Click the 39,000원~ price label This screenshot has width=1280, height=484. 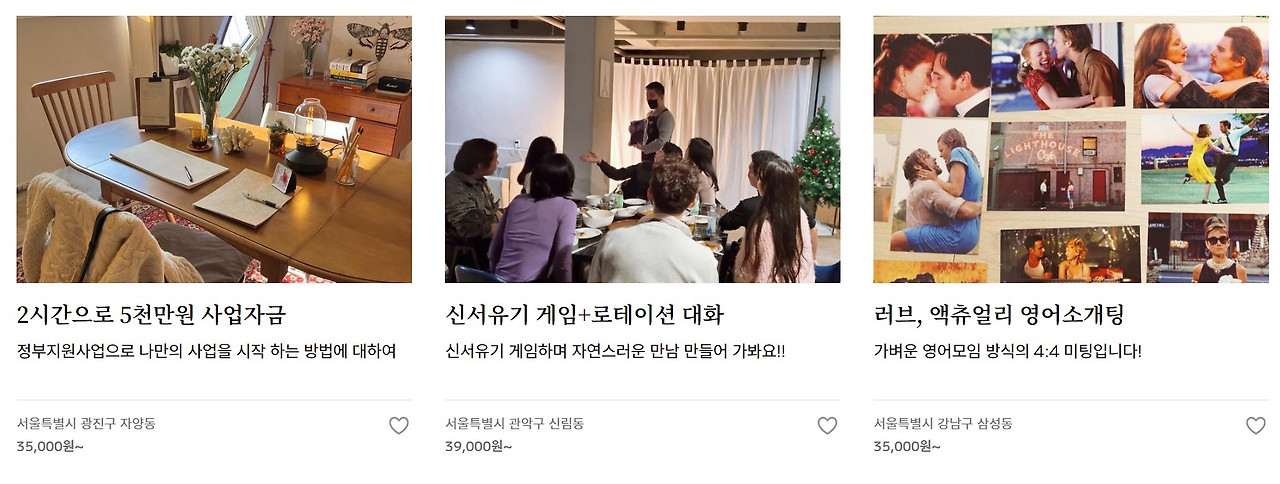click(478, 446)
